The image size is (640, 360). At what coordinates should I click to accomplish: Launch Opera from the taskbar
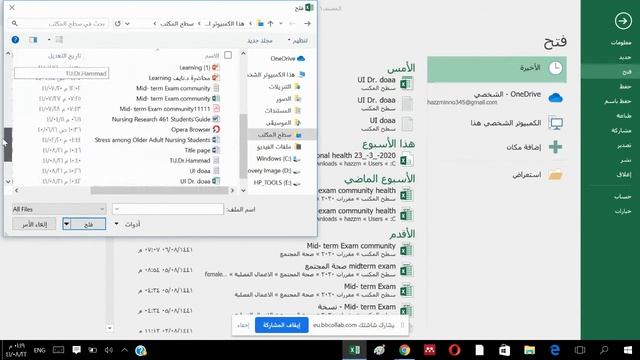tap(454, 350)
